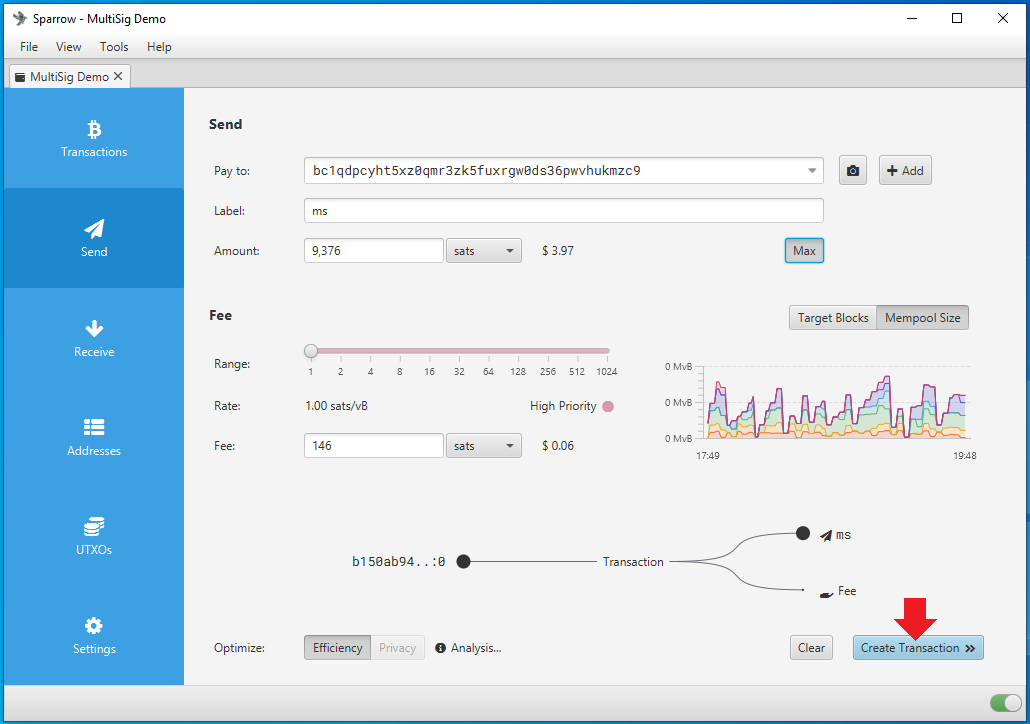Viewport: 1030px width, 724px height.
Task: Select Efficiency optimization
Action: [338, 648]
